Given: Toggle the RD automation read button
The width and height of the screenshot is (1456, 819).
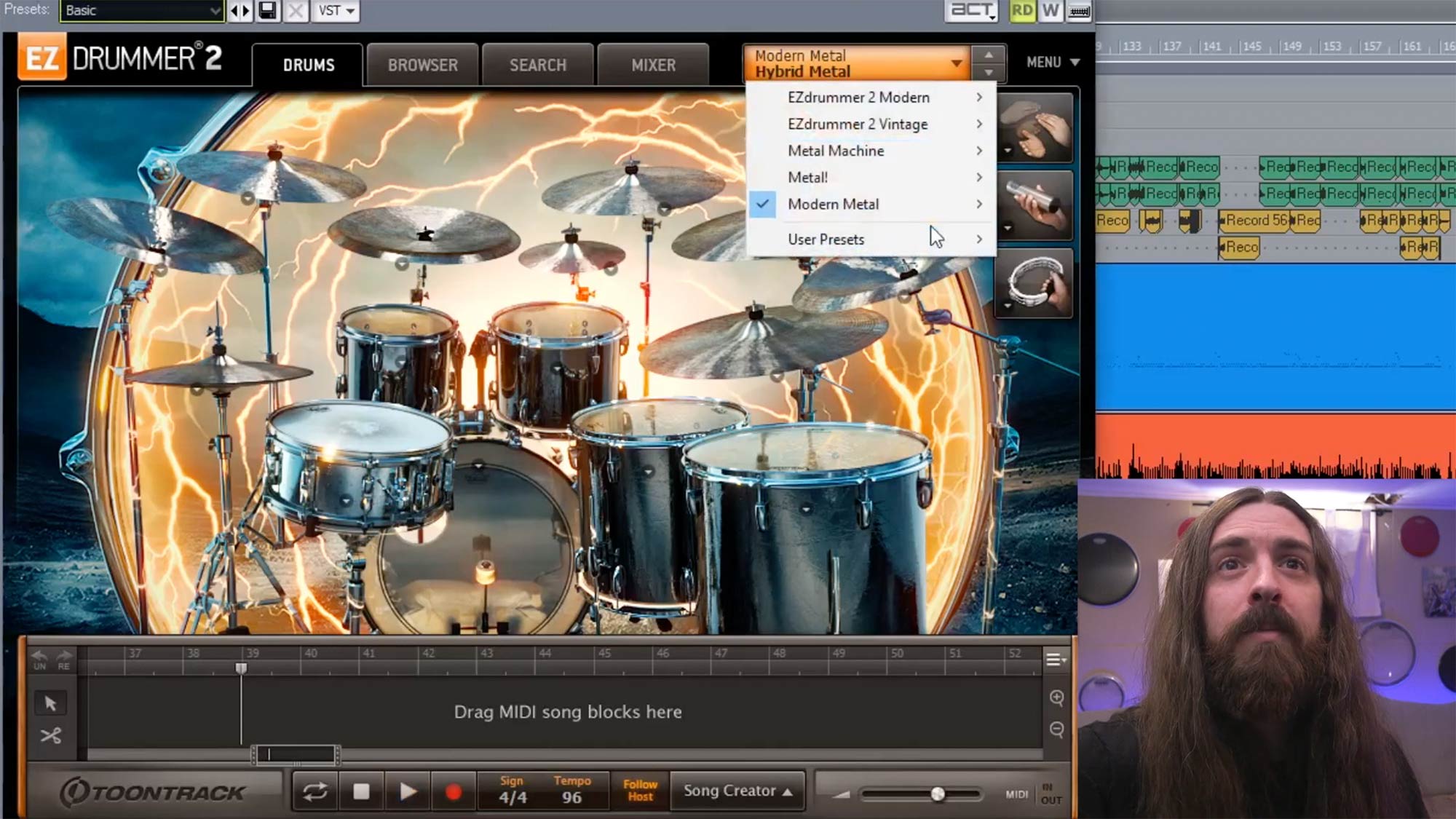Looking at the screenshot, I should point(1022,10).
